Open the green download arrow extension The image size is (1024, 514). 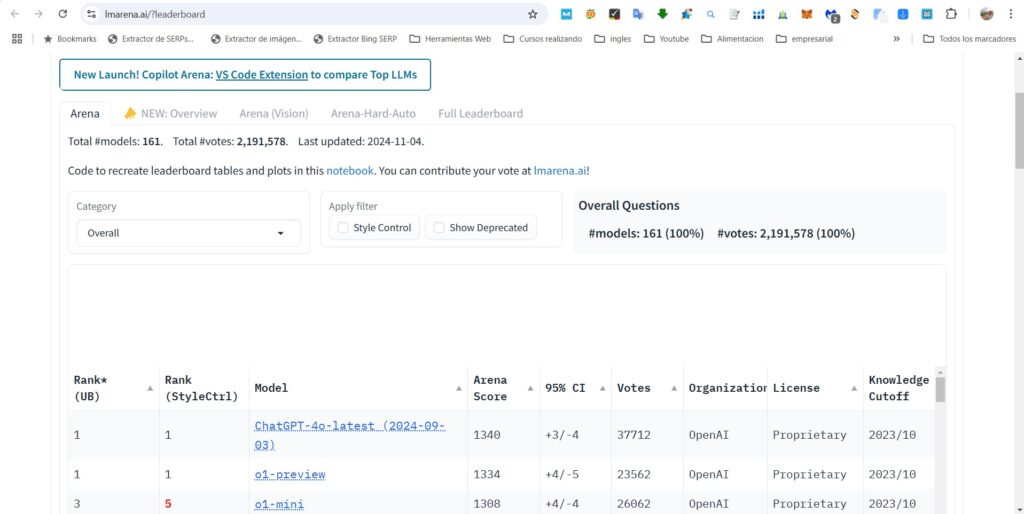coord(662,14)
